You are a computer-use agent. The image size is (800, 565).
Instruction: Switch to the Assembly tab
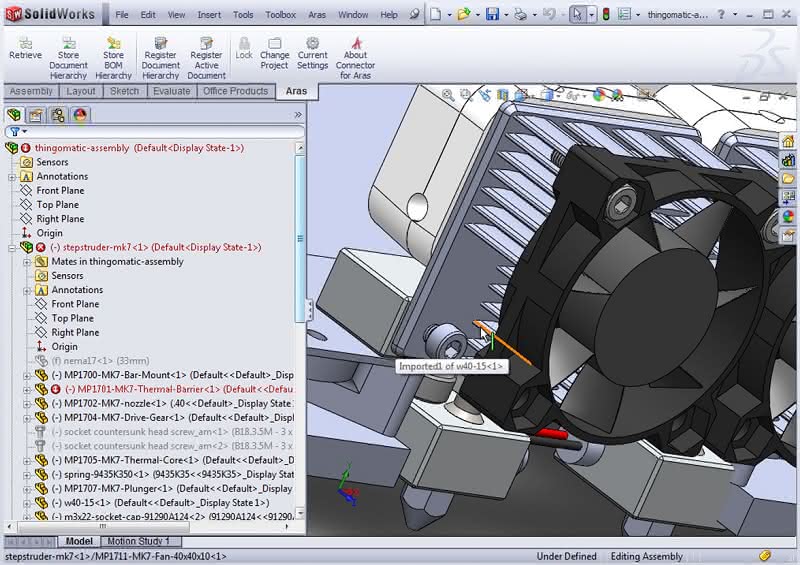click(x=31, y=91)
